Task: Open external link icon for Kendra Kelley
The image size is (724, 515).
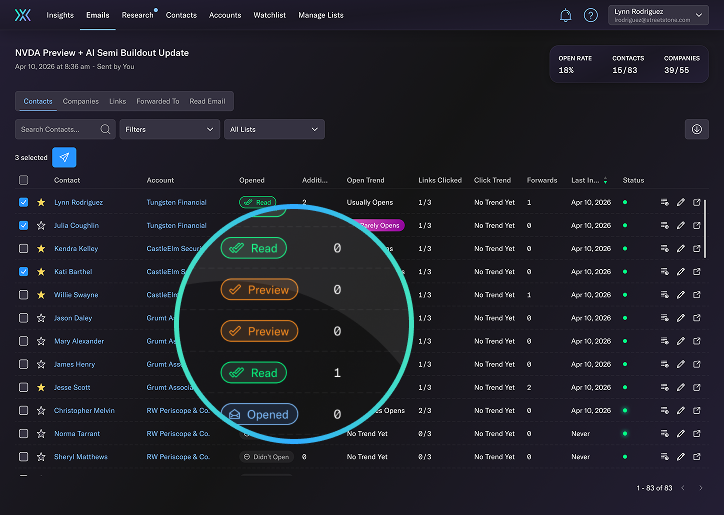Action: (x=697, y=249)
